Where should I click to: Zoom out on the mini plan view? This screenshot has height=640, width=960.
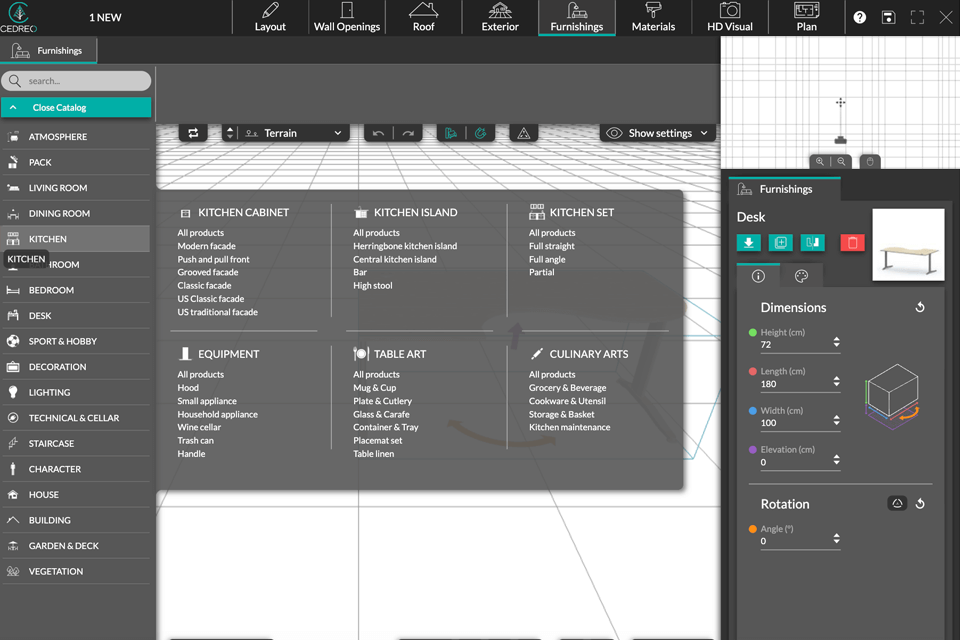pyautogui.click(x=842, y=162)
